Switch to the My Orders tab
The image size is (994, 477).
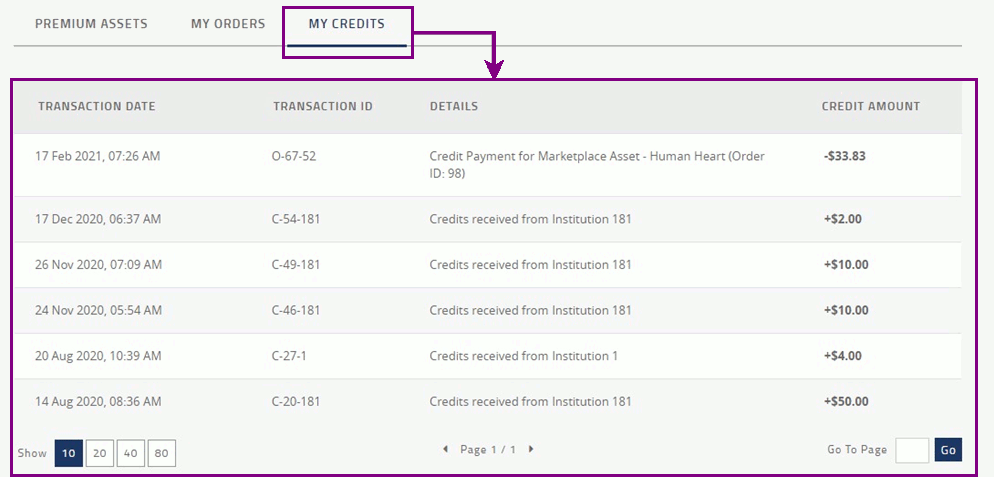(228, 24)
